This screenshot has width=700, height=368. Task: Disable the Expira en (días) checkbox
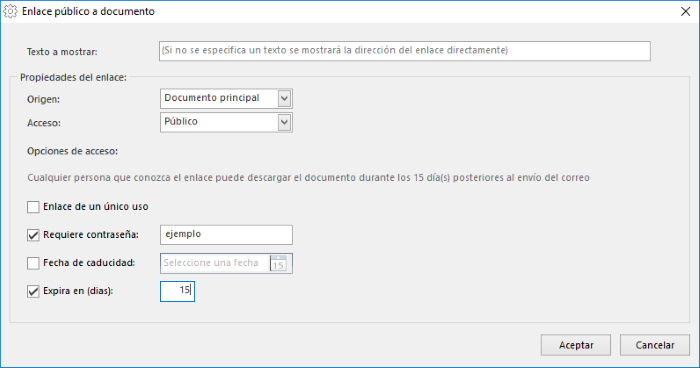click(33, 291)
